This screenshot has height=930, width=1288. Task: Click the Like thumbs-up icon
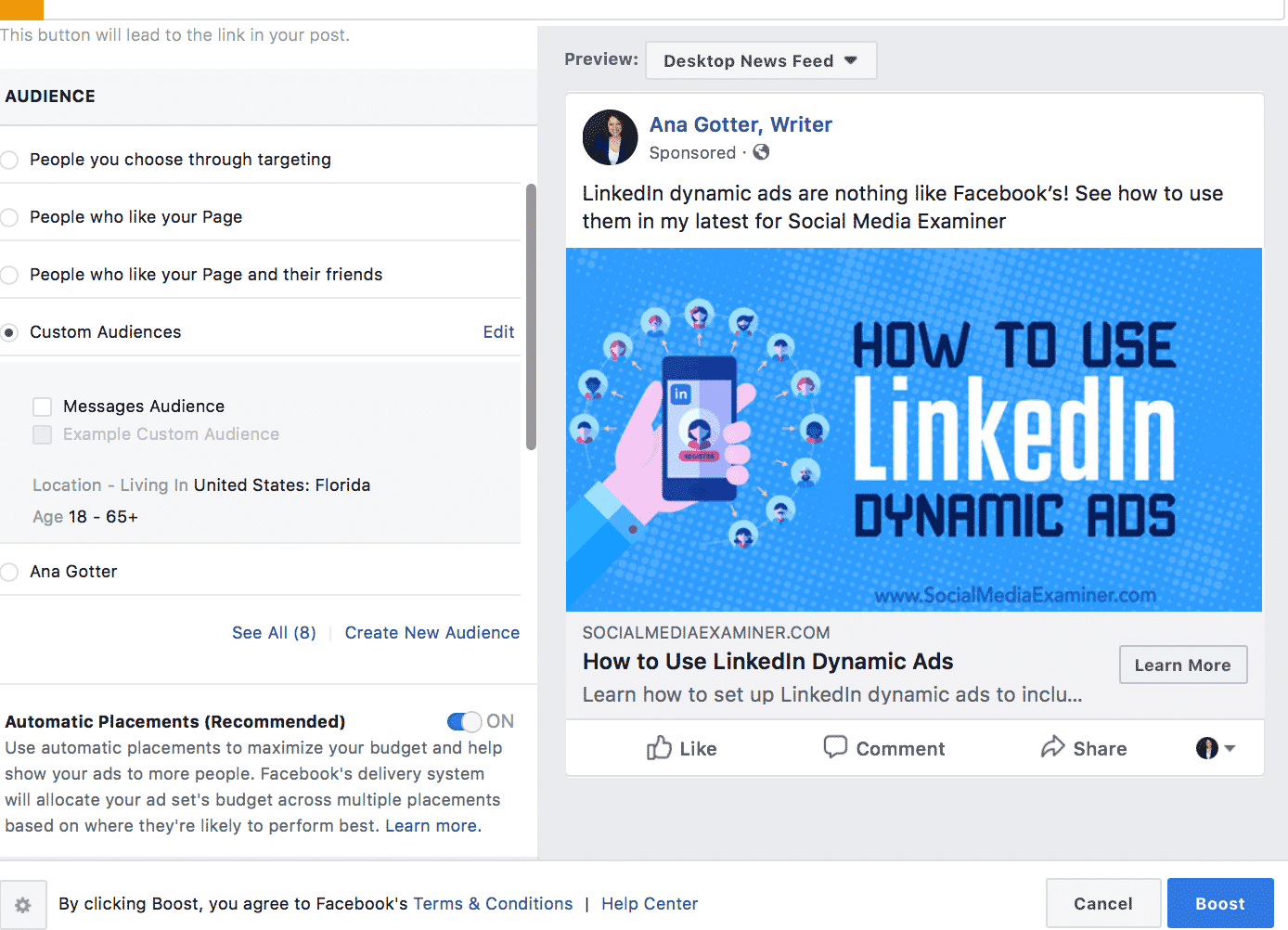(x=659, y=748)
